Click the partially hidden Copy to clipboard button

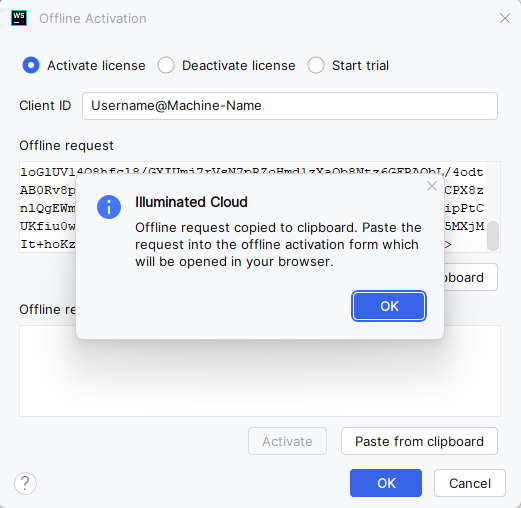click(x=471, y=277)
